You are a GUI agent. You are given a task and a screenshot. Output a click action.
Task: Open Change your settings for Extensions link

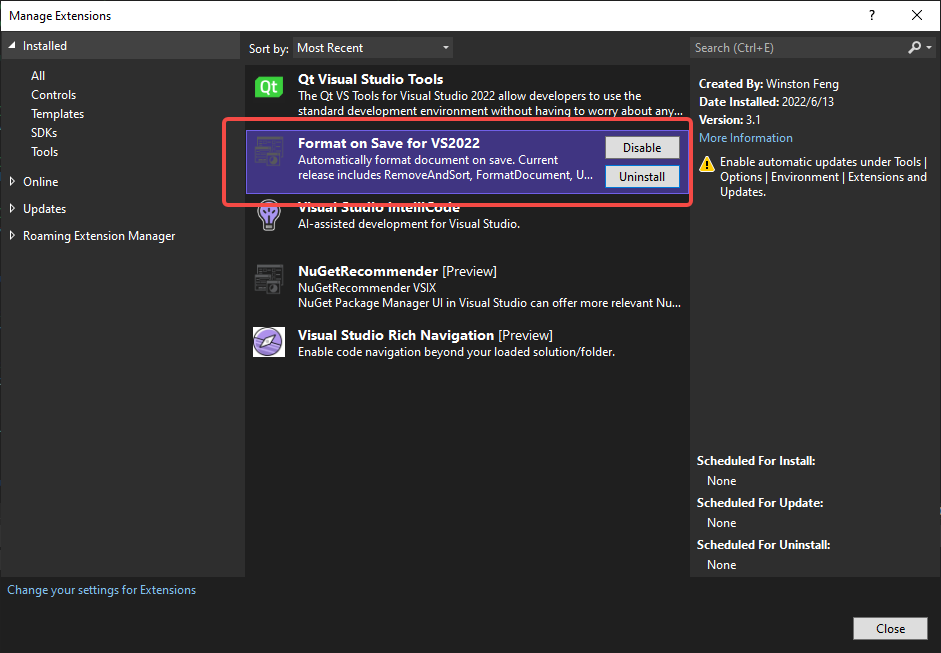(101, 590)
